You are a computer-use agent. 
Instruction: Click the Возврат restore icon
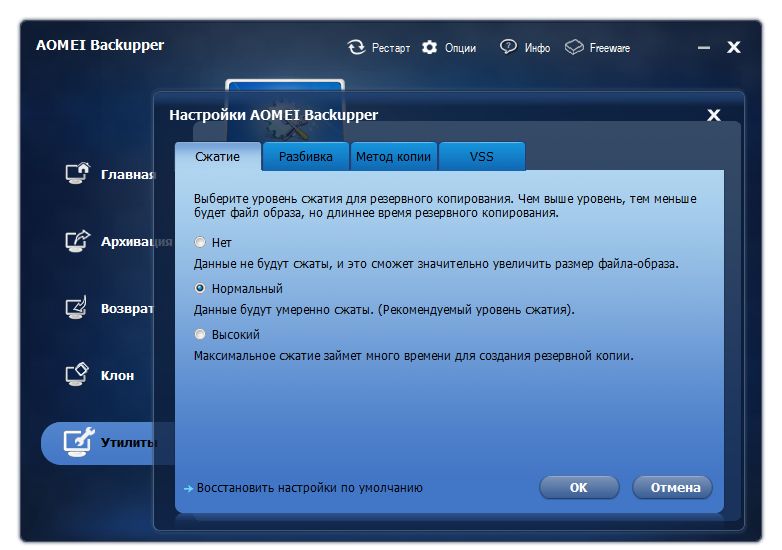tap(76, 308)
